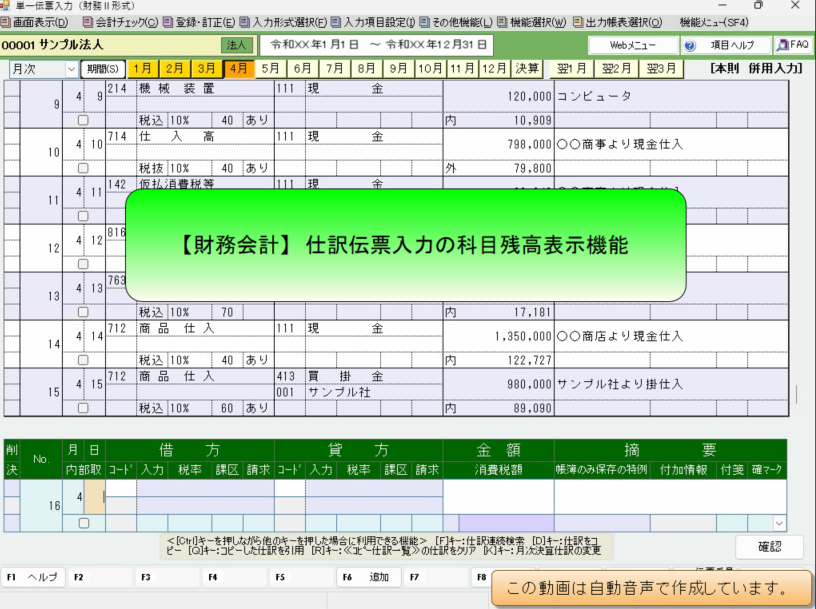
Task: Click 機能メニュー(SF4) item
Action: point(713,22)
